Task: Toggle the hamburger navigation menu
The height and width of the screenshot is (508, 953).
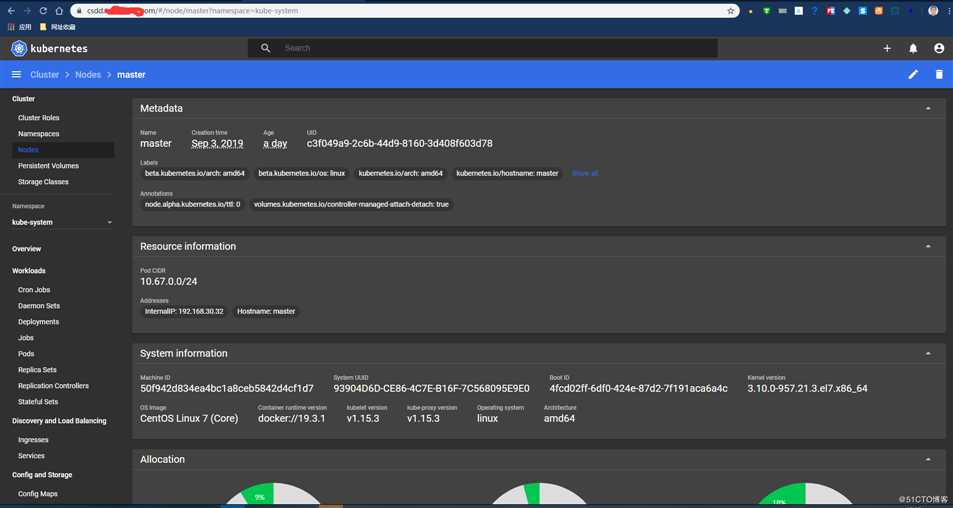Action: pyautogui.click(x=16, y=75)
